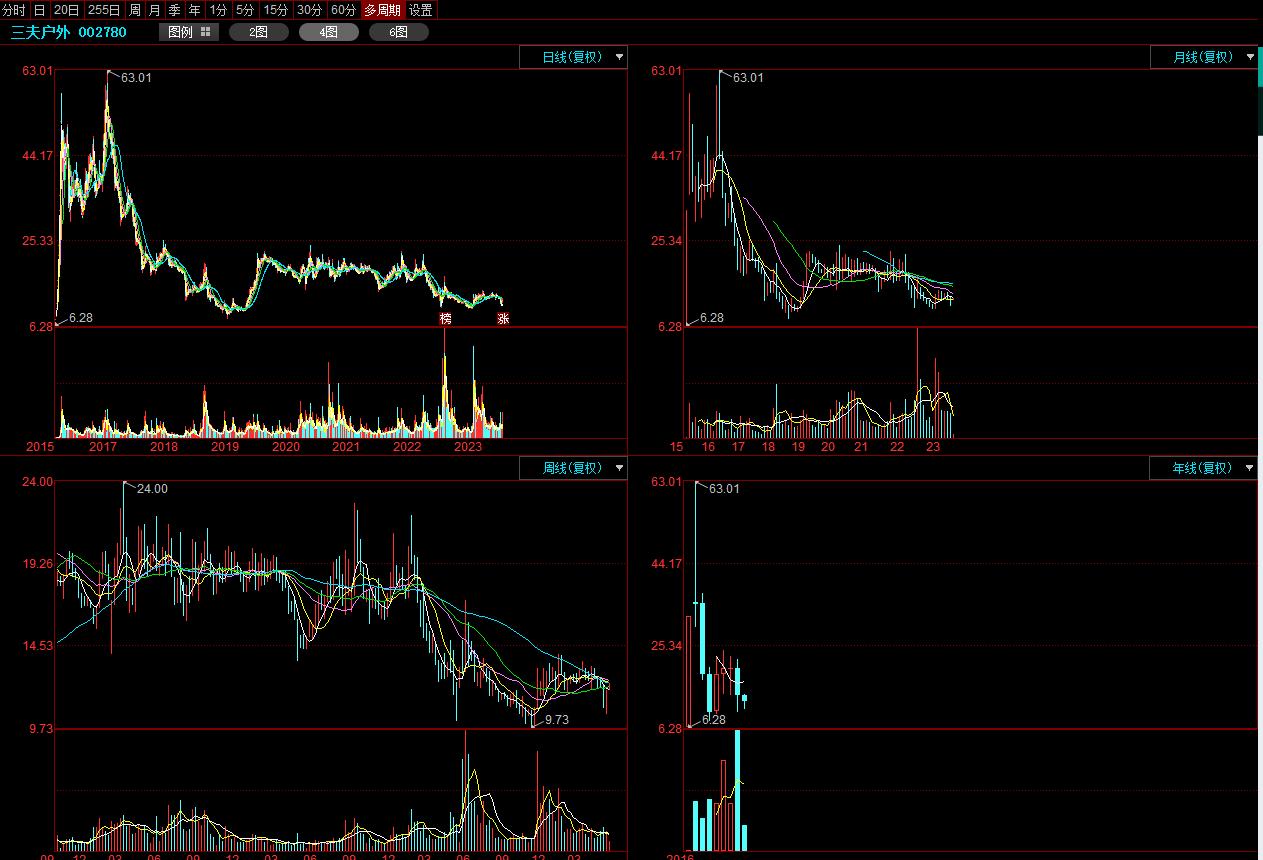Open the 月线(复权) period dropdown

[1204, 57]
